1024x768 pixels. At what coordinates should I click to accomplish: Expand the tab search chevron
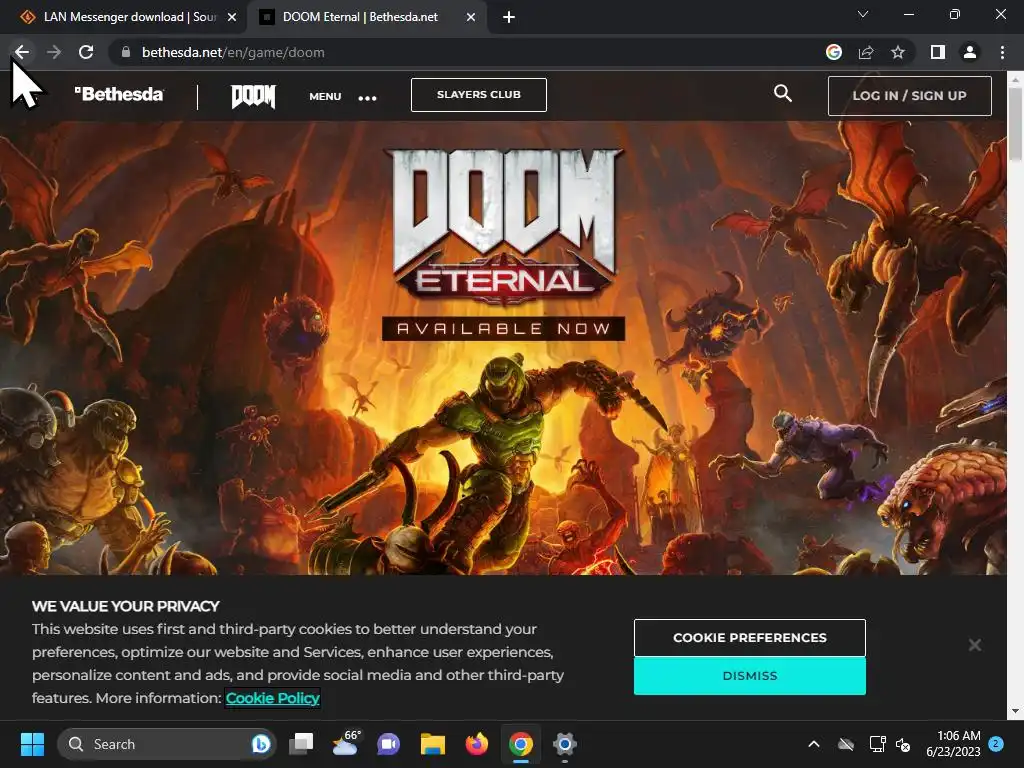click(x=863, y=14)
